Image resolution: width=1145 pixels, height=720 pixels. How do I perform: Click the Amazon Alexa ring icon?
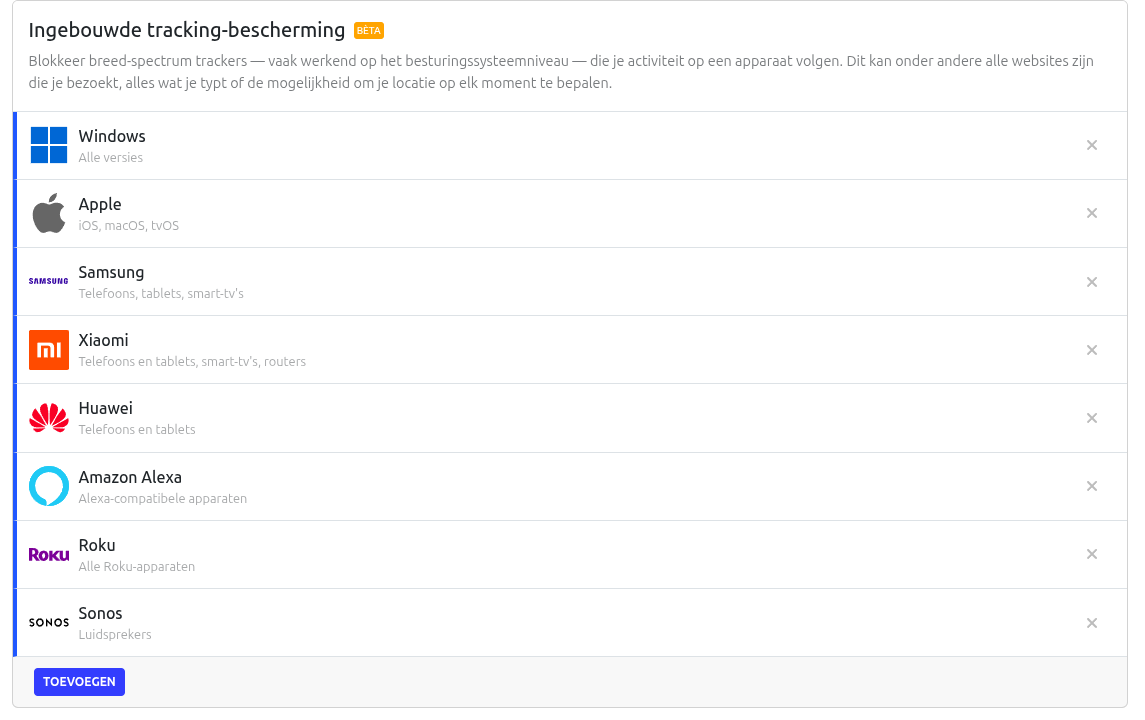(x=49, y=486)
